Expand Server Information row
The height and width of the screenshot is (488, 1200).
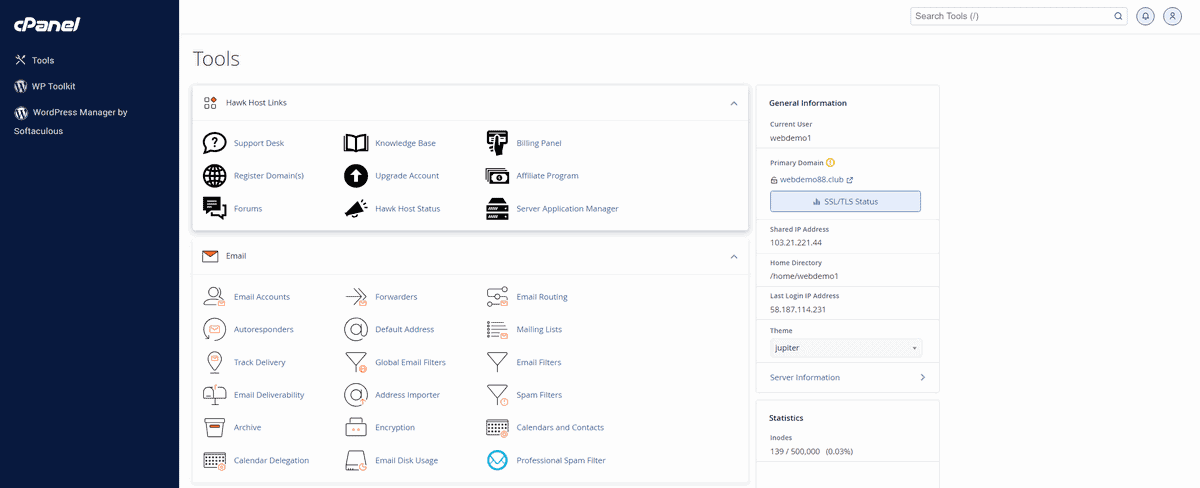point(848,377)
